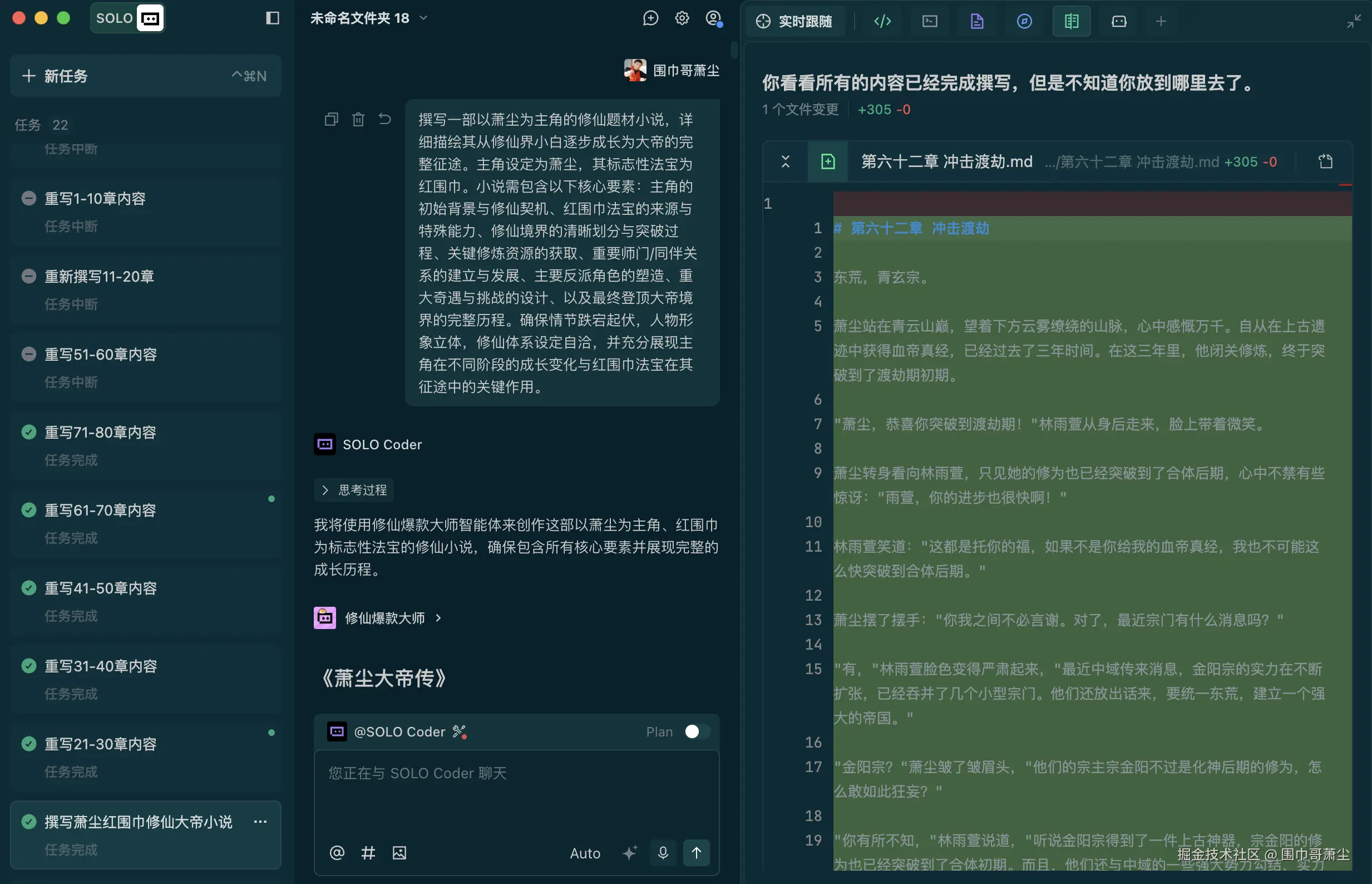Collapse the left sidebar with panel toggle

pyautogui.click(x=273, y=18)
